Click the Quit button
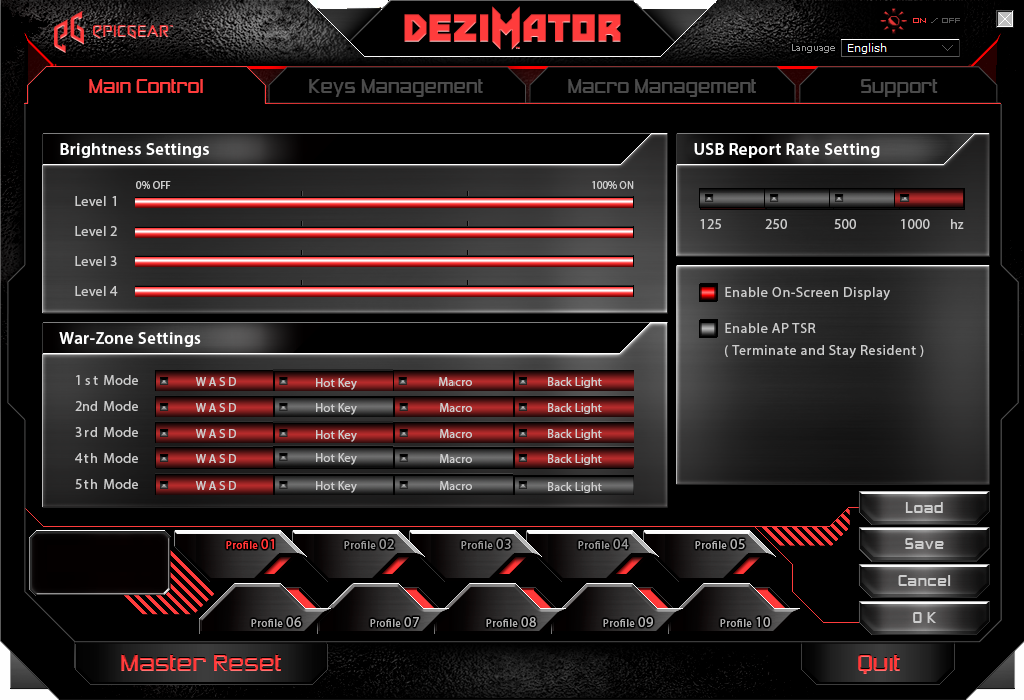Viewport: 1024px width, 700px height. pos(878,663)
